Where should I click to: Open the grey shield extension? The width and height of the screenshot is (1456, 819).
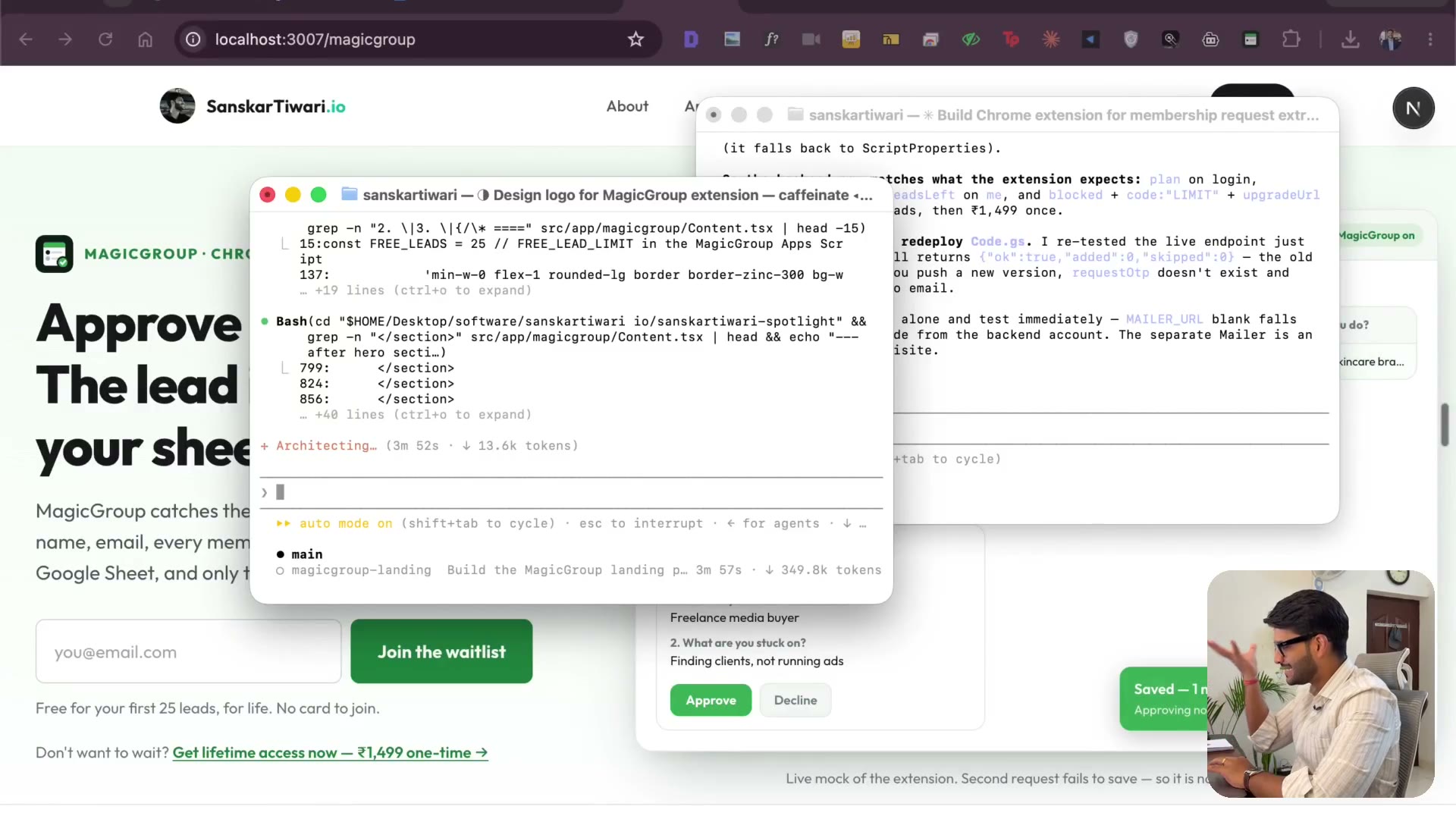click(x=1131, y=39)
